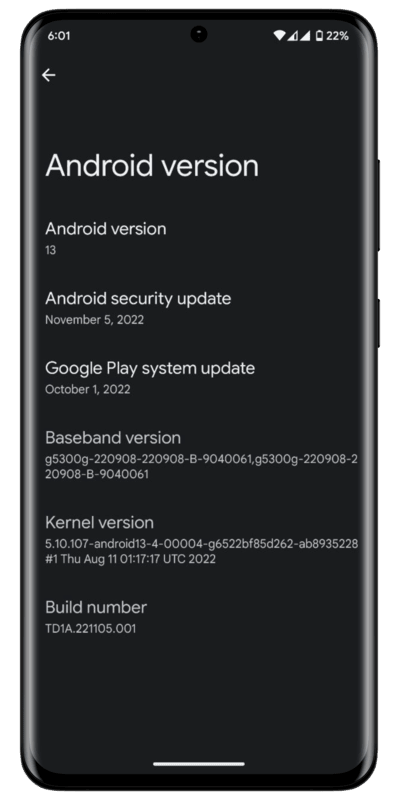Tap the Wi-Fi status icon
The image size is (400, 800).
click(x=279, y=36)
